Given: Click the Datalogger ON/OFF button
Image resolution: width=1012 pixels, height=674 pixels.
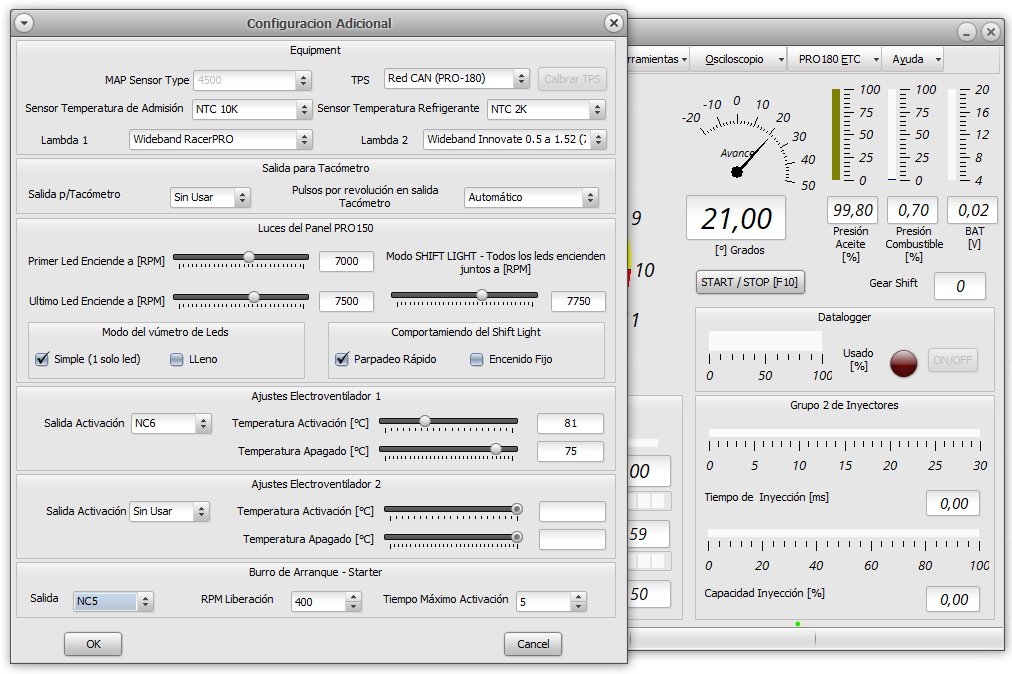Looking at the screenshot, I should pyautogui.click(x=953, y=360).
